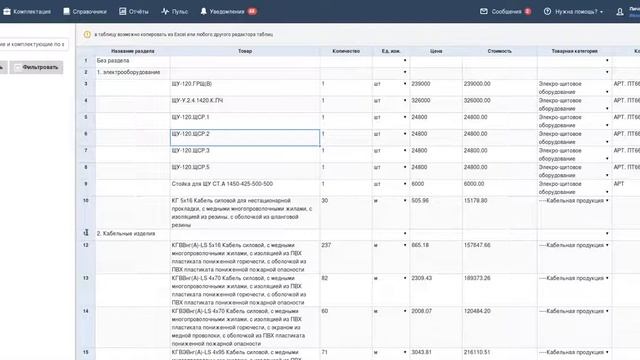The height and width of the screenshot is (360, 640).
Task: Select the ЩУ-120.ЩСР.1 product cell
Action: [x=245, y=121]
